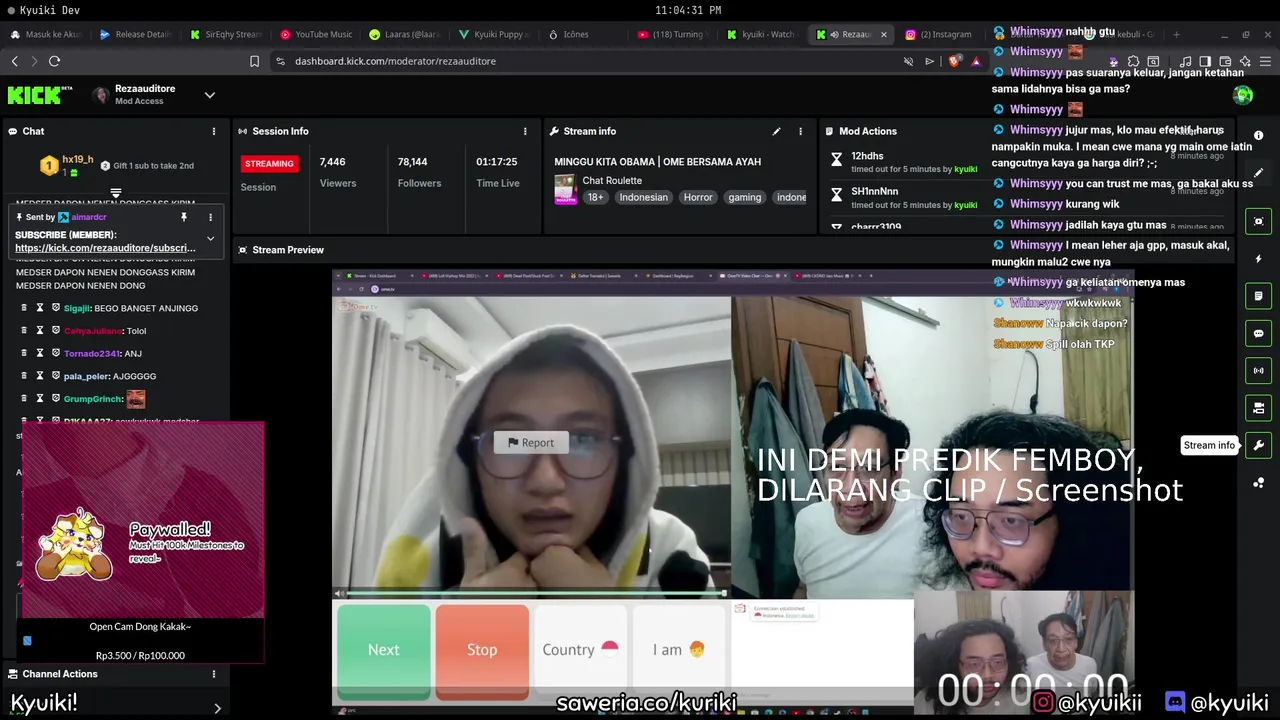Open the Session Info panel options menu
The height and width of the screenshot is (720, 1280).
tap(525, 131)
